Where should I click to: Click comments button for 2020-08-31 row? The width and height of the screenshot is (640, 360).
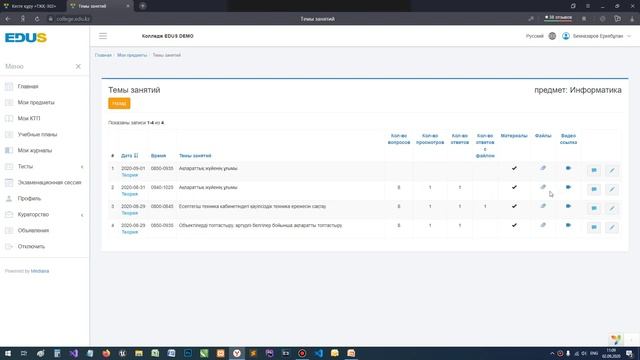tap(594, 189)
